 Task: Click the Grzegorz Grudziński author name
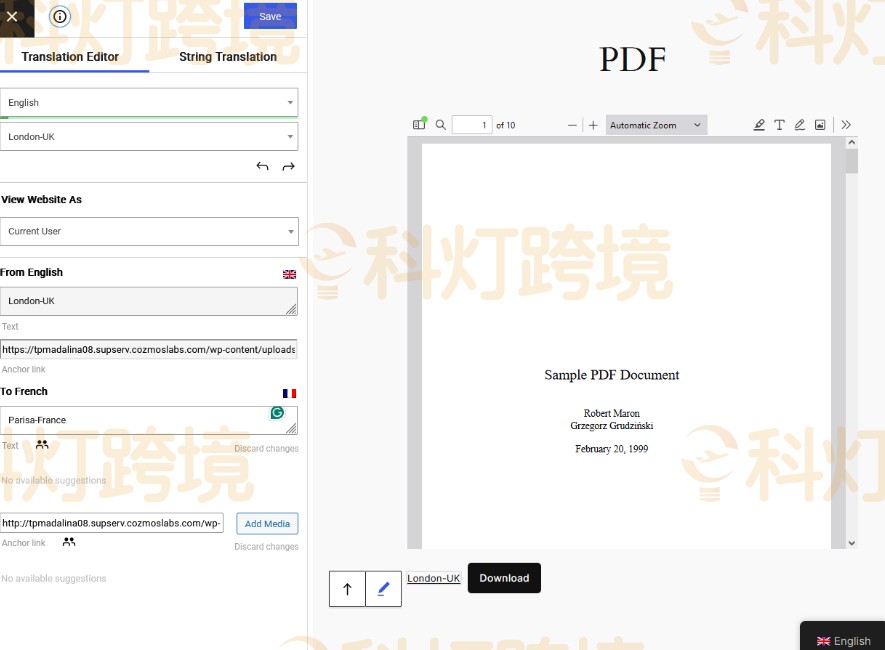tap(611, 426)
